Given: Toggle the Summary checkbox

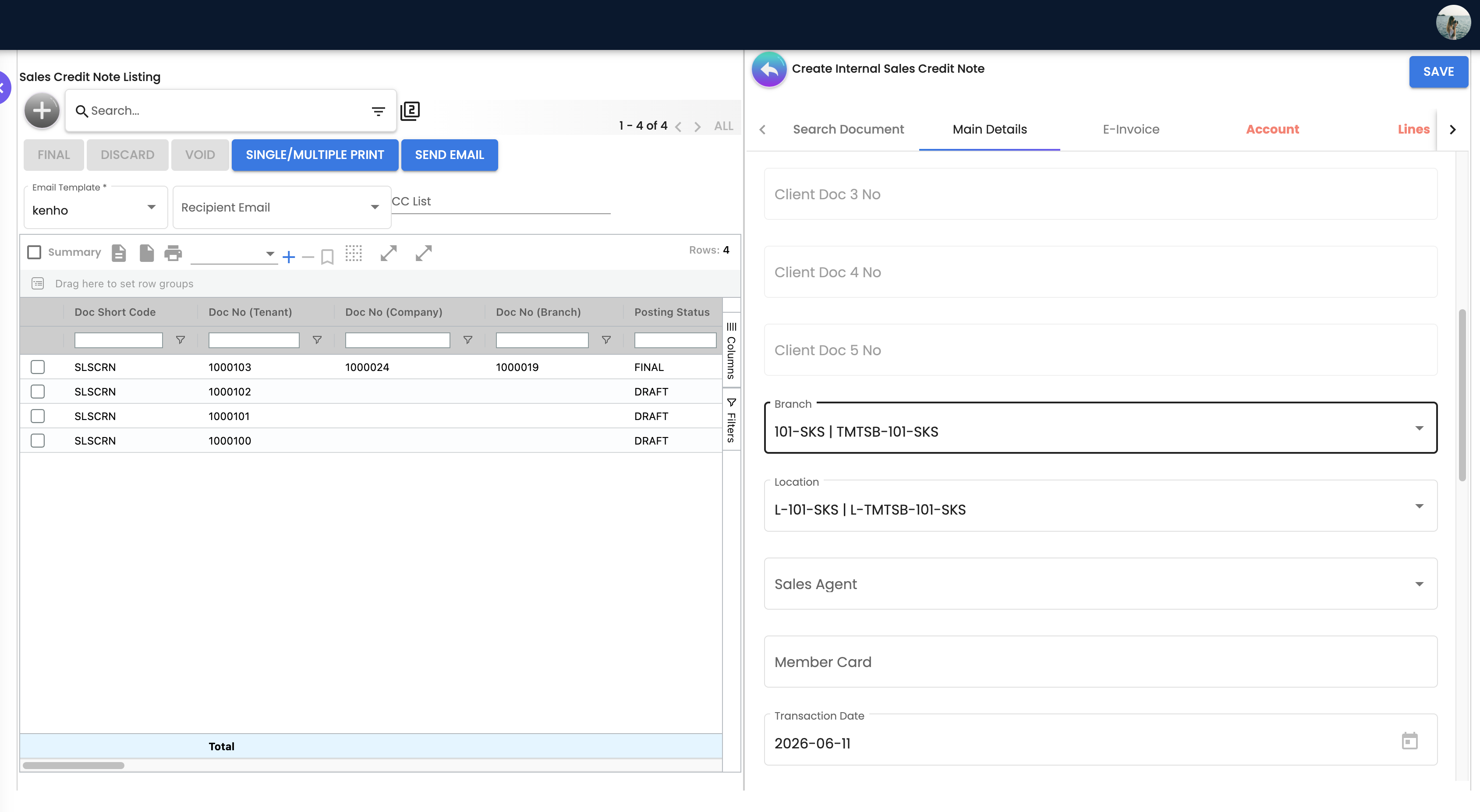Looking at the screenshot, I should [35, 252].
